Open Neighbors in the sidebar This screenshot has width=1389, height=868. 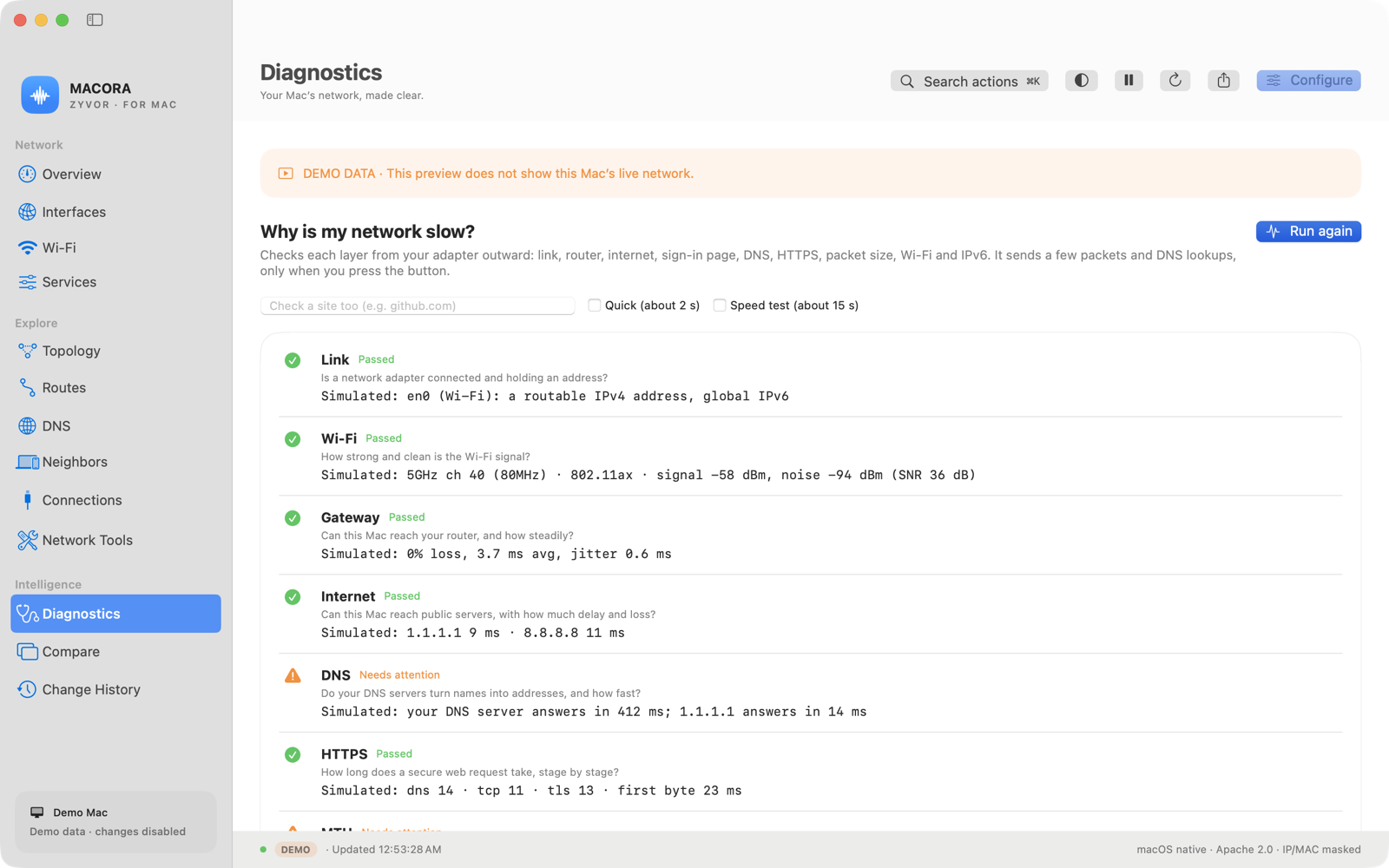(115, 462)
